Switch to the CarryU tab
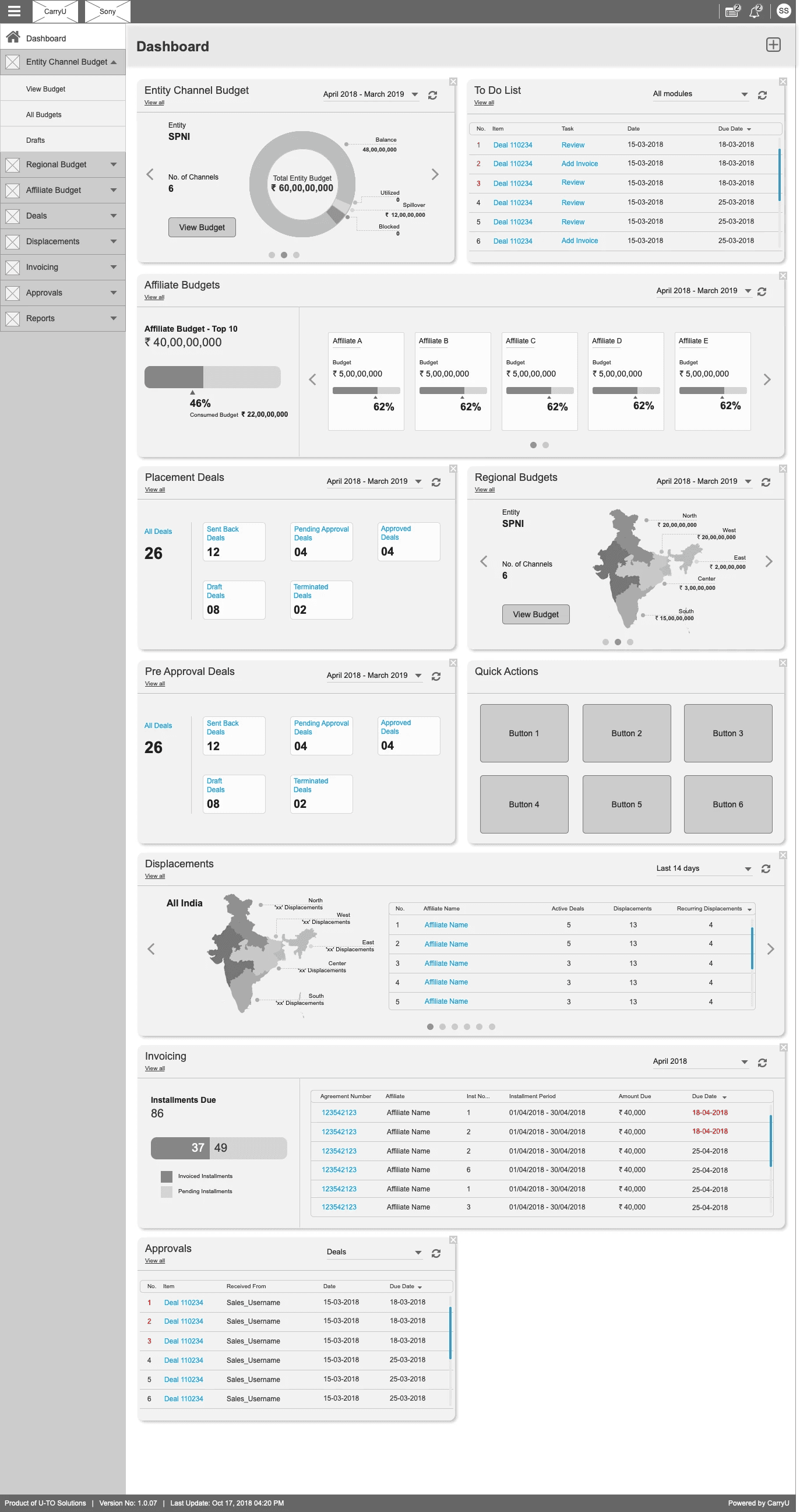 [55, 11]
